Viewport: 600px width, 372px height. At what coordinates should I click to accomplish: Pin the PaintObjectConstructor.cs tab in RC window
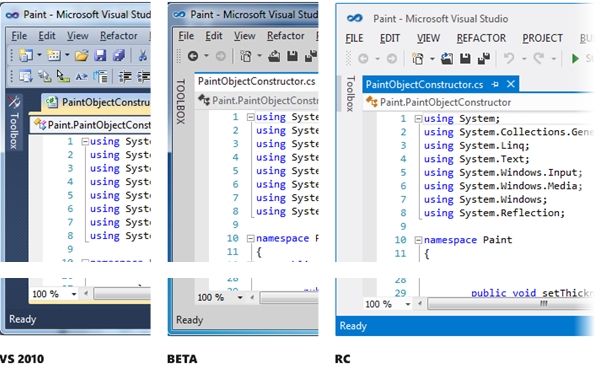pyautogui.click(x=495, y=84)
